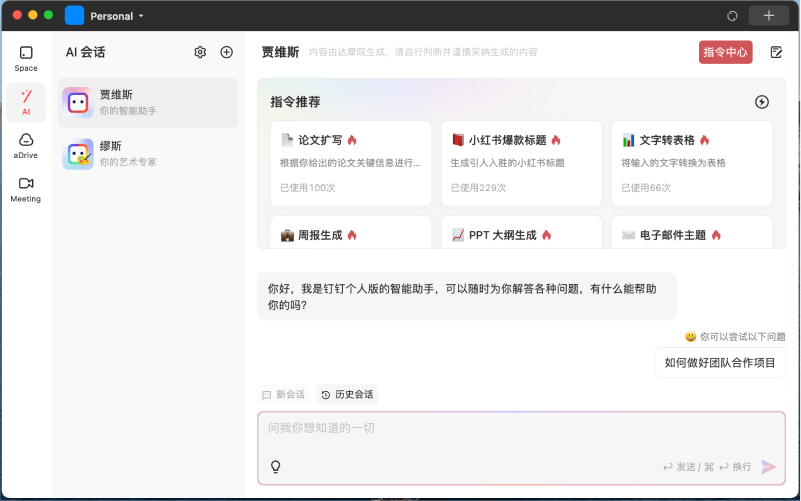Add a new AI conversation with plus icon
The width and height of the screenshot is (801, 501).
226,52
